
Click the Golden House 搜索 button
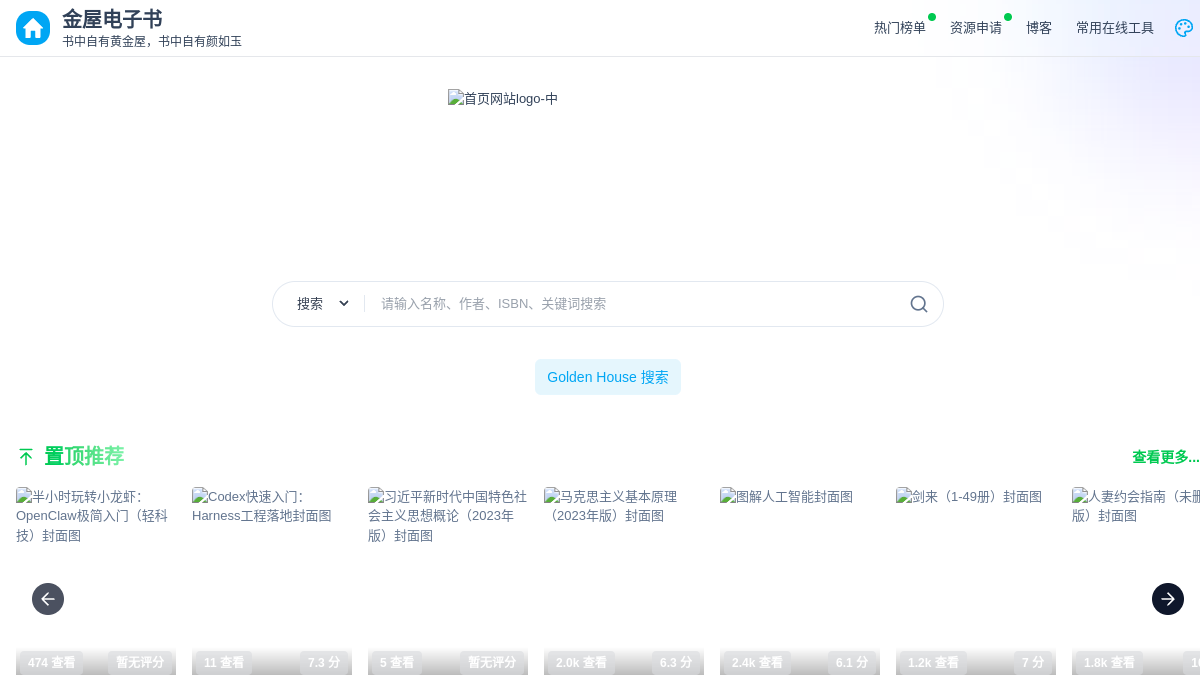point(608,377)
